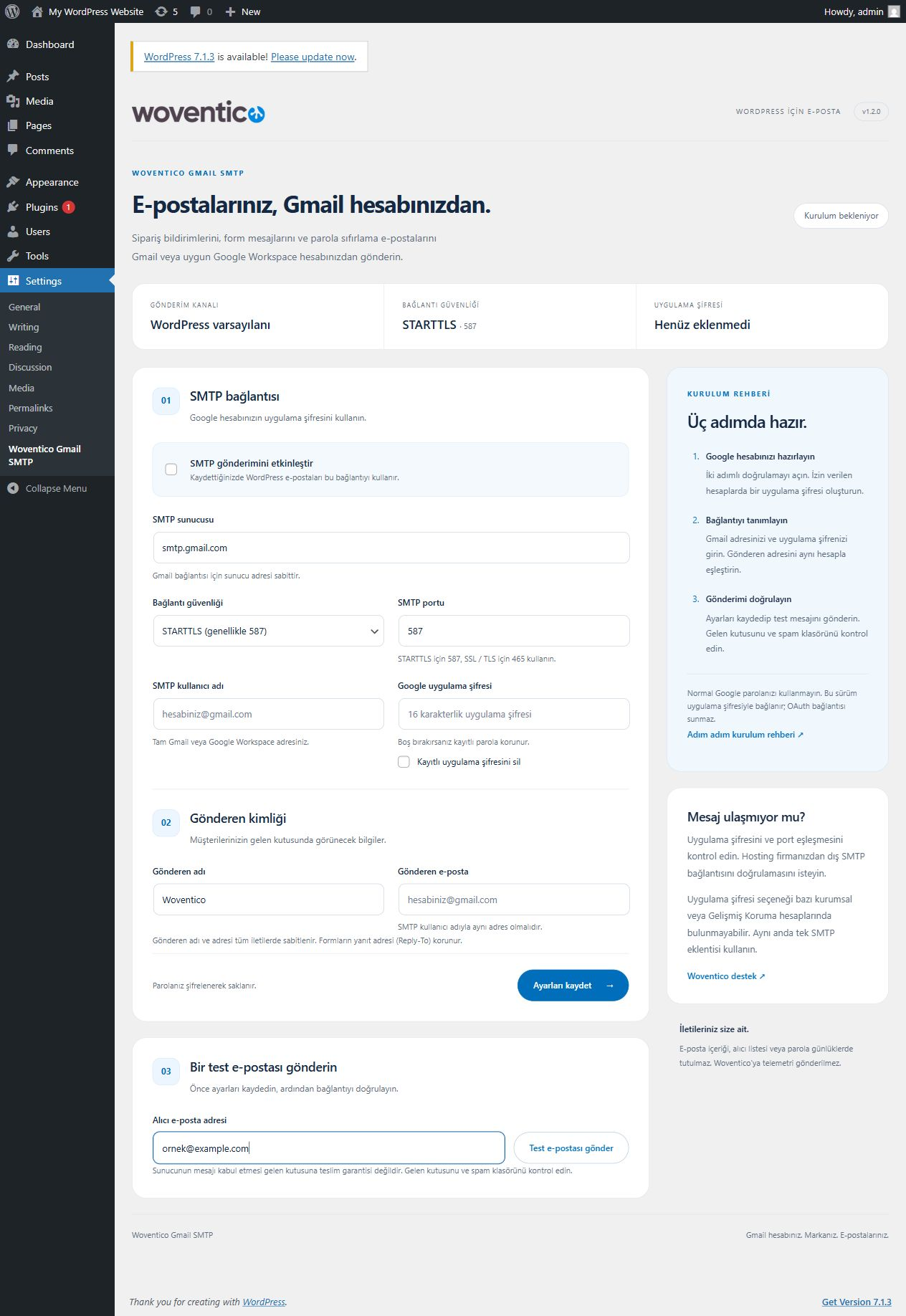Open Reading settings submenu item
The height and width of the screenshot is (1316, 906).
click(25, 347)
